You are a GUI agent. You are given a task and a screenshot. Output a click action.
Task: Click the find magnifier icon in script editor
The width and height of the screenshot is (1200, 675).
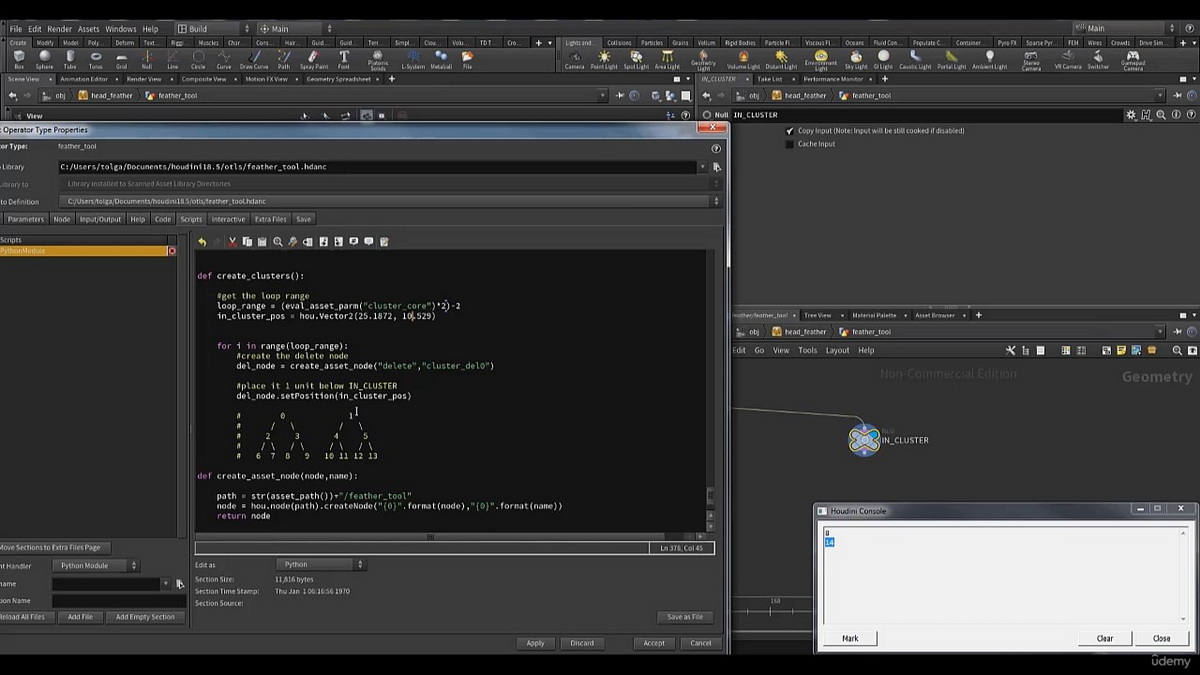[278, 242]
